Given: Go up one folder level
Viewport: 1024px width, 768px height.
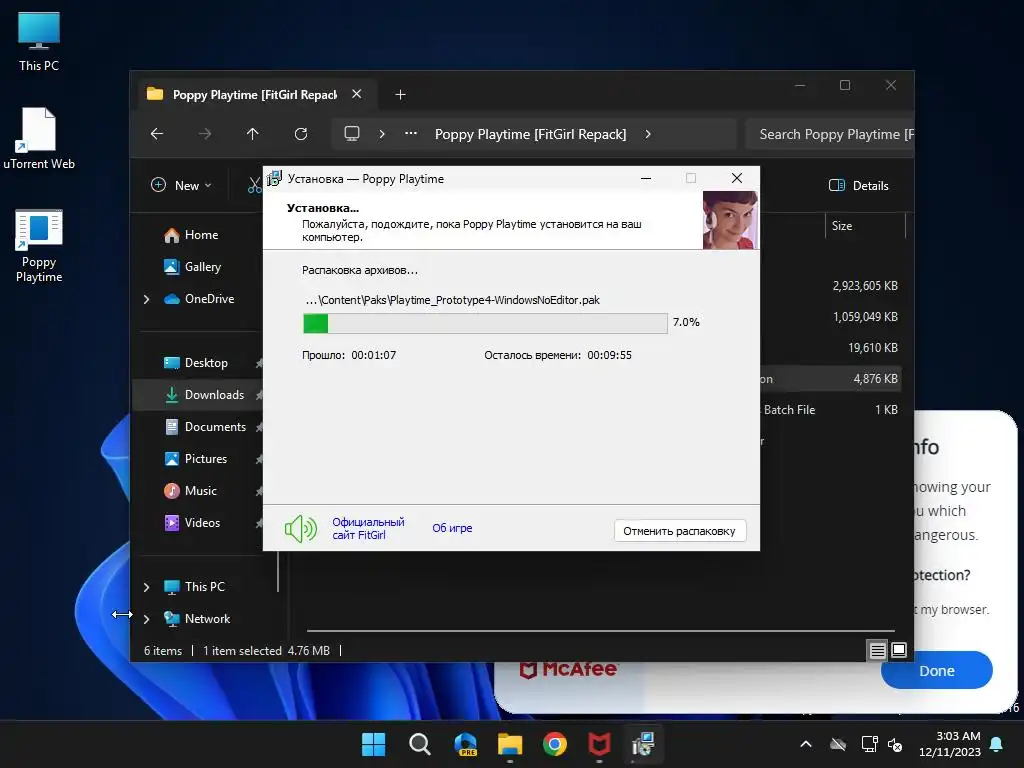Looking at the screenshot, I should (x=253, y=134).
